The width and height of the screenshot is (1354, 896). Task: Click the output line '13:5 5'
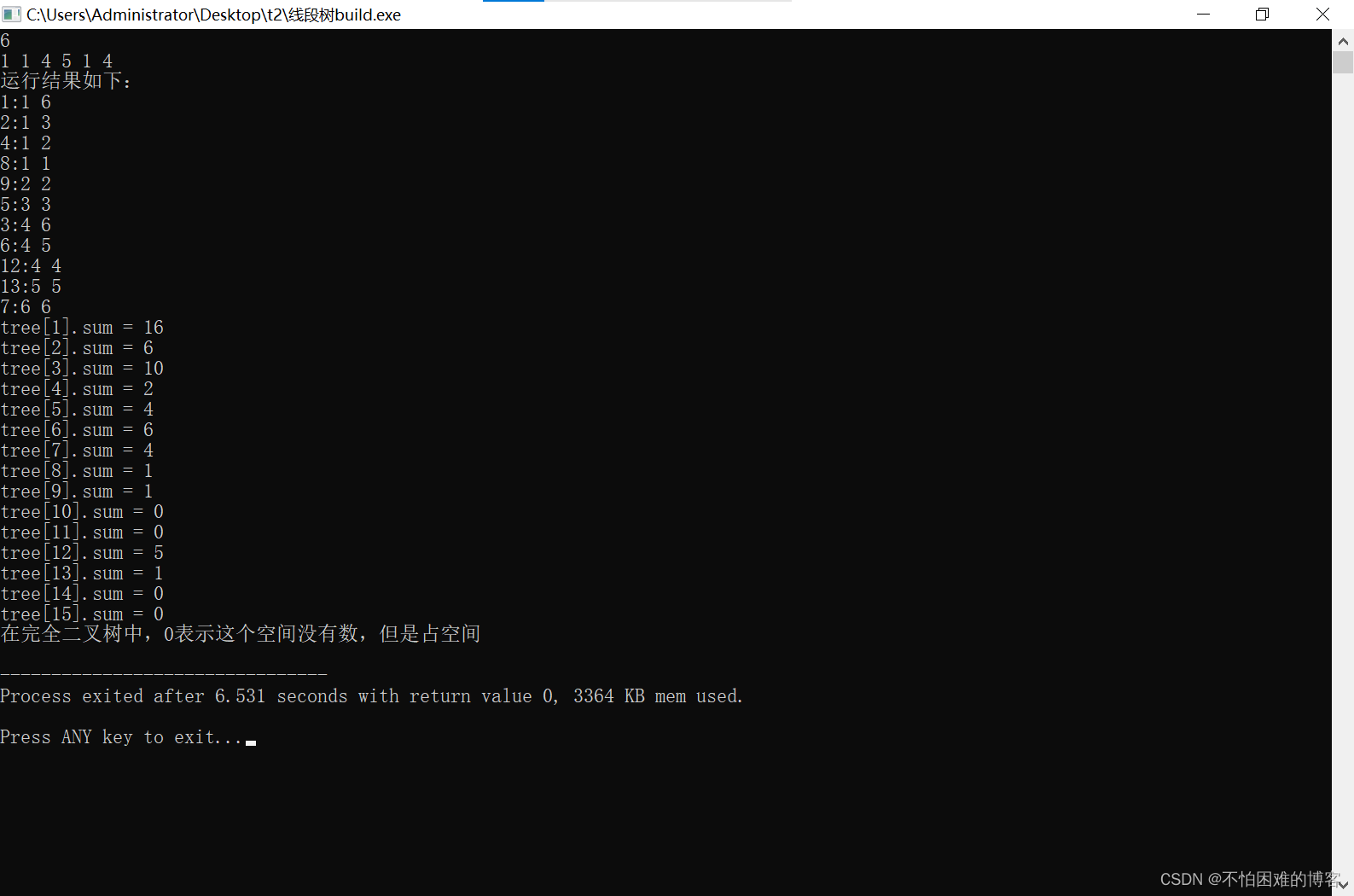click(31, 286)
